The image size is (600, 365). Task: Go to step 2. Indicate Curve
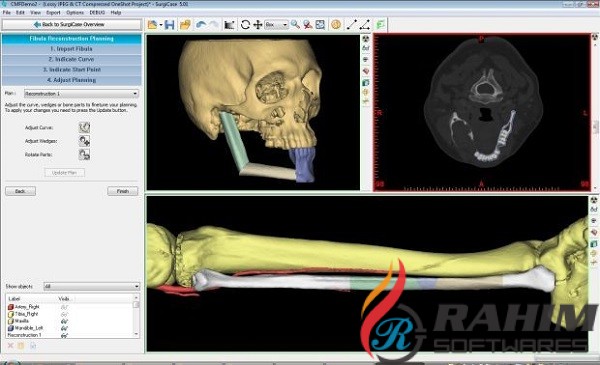coord(72,59)
